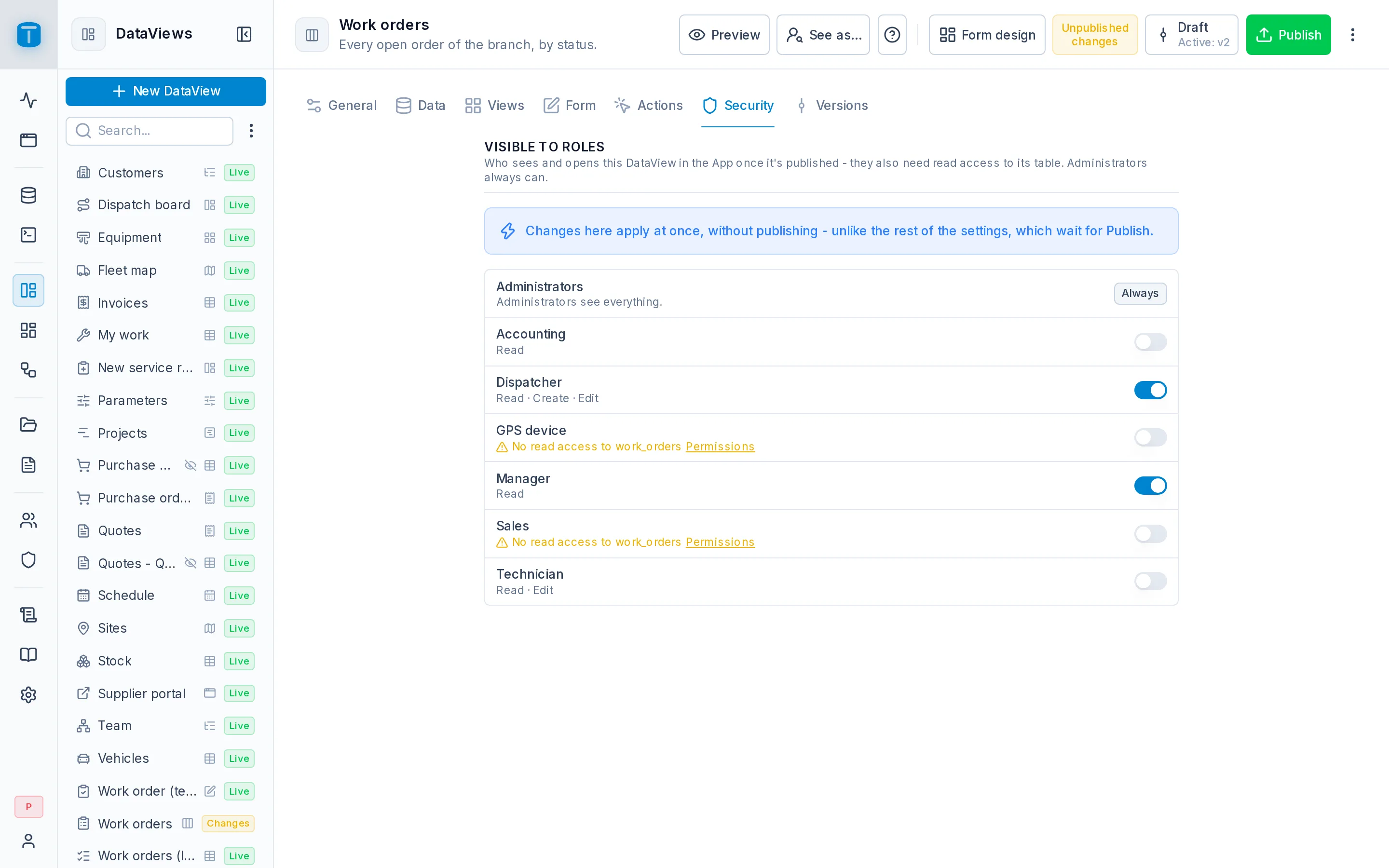Viewport: 1389px width, 868px height.
Task: Select Dispatch board in the DataView list
Action: click(165, 205)
